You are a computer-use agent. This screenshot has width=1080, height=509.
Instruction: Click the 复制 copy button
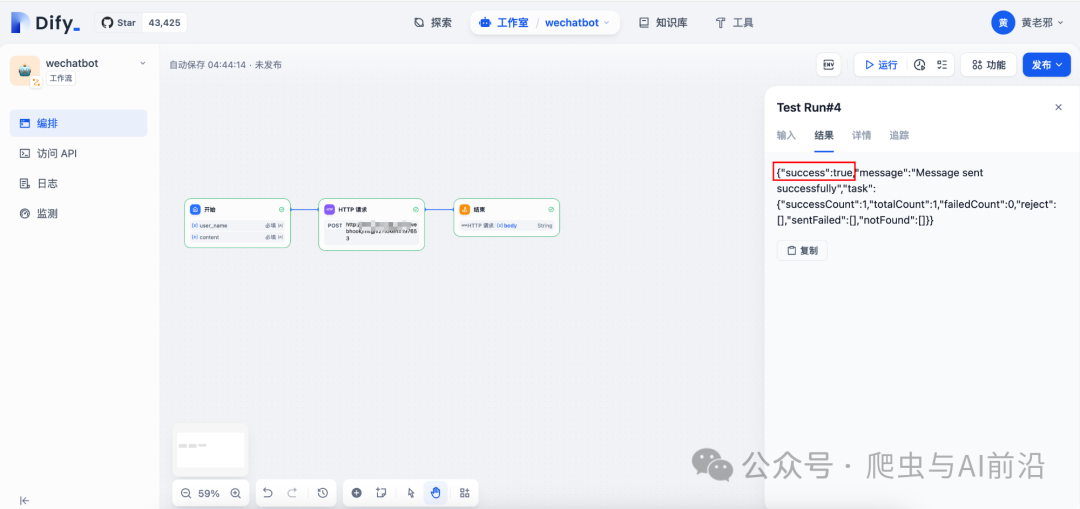click(x=802, y=251)
